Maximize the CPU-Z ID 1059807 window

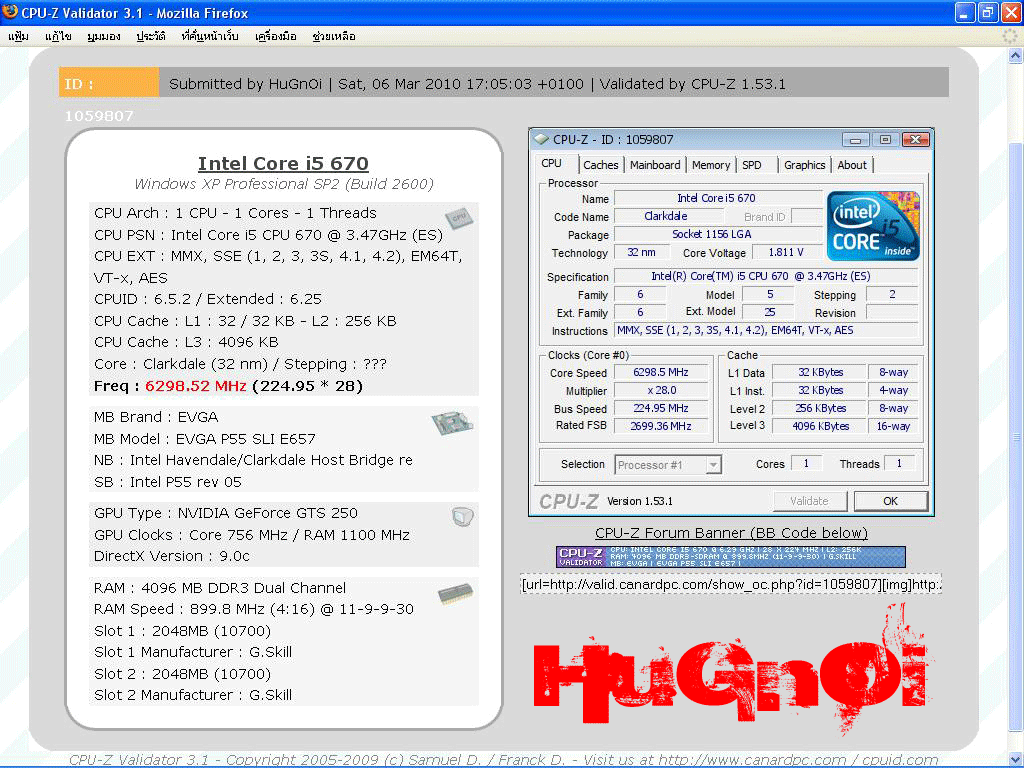tap(886, 139)
